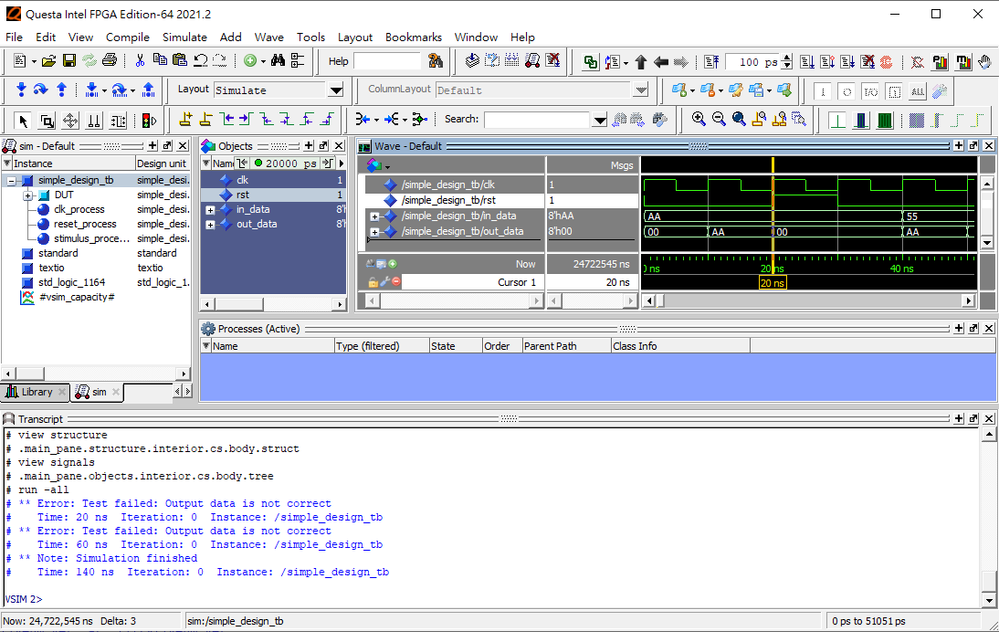Click the yellow cursor line in the waveform
The height and width of the screenshot is (632, 999).
coord(773,215)
